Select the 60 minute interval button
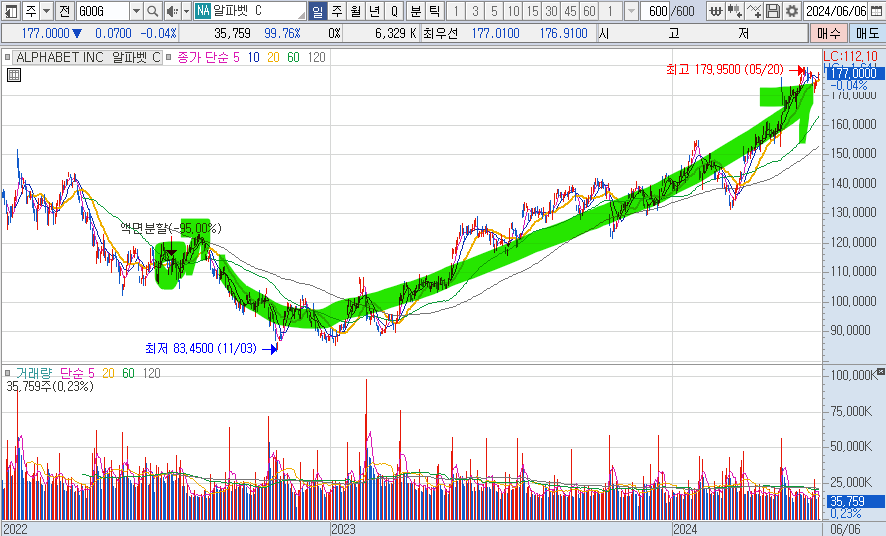Viewport: 886px width, 536px height. click(589, 11)
